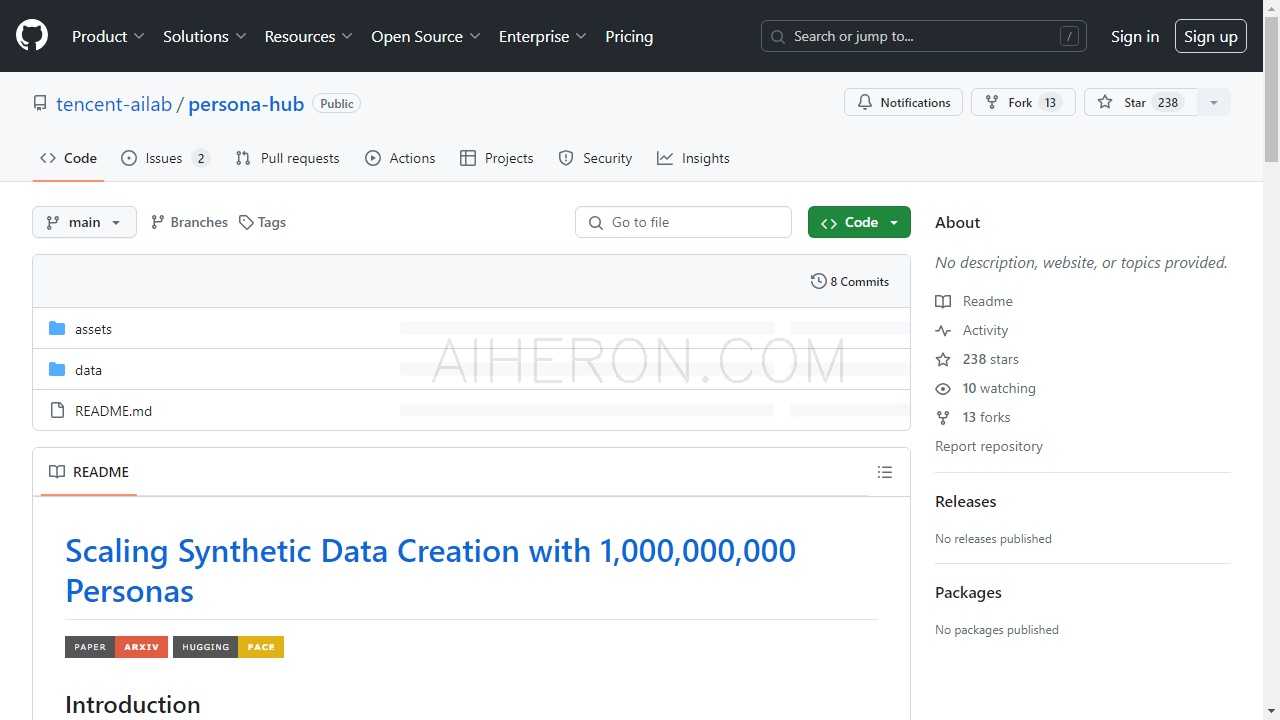Open the README outline menu icon

click(884, 472)
